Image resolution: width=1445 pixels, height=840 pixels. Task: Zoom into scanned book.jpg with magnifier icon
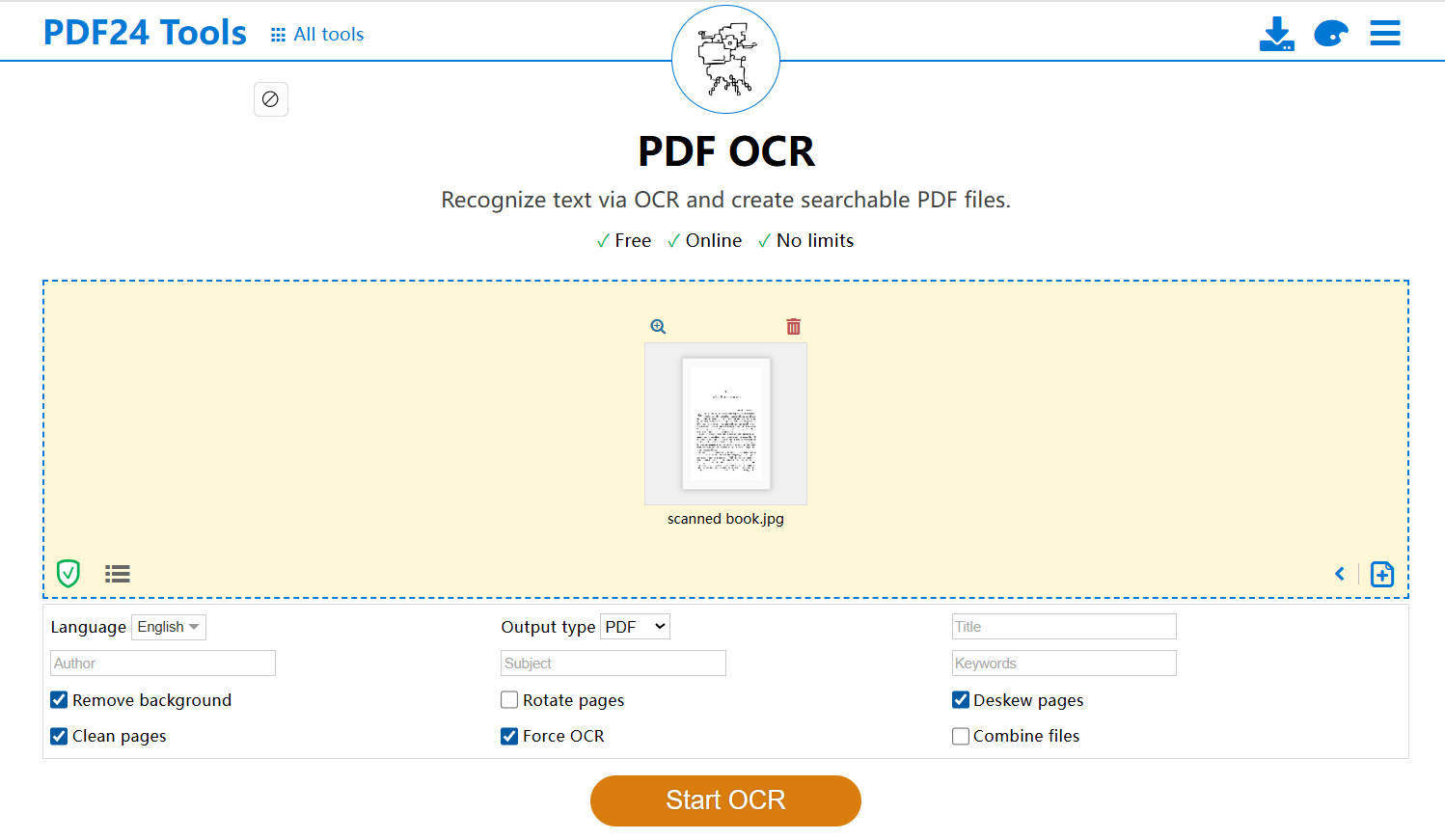pos(658,327)
